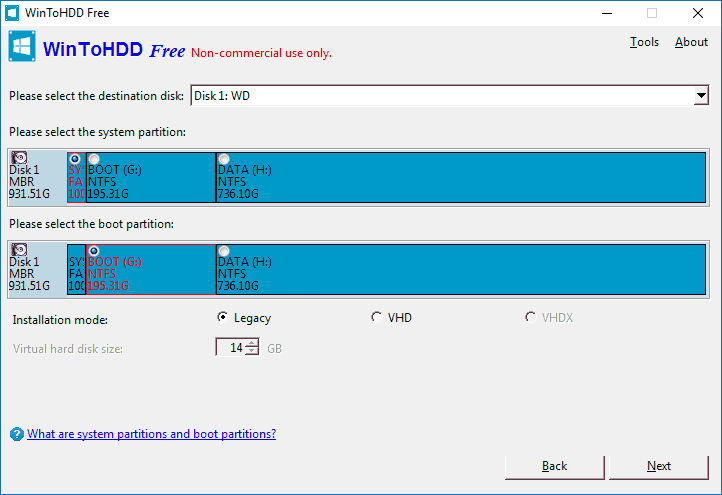Click the Next button

(658, 467)
